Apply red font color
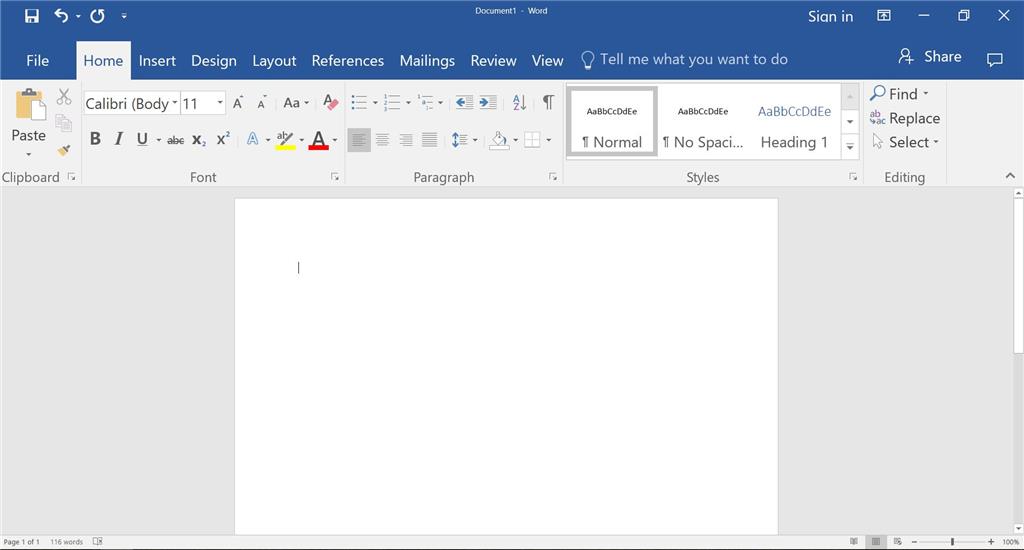 point(318,140)
